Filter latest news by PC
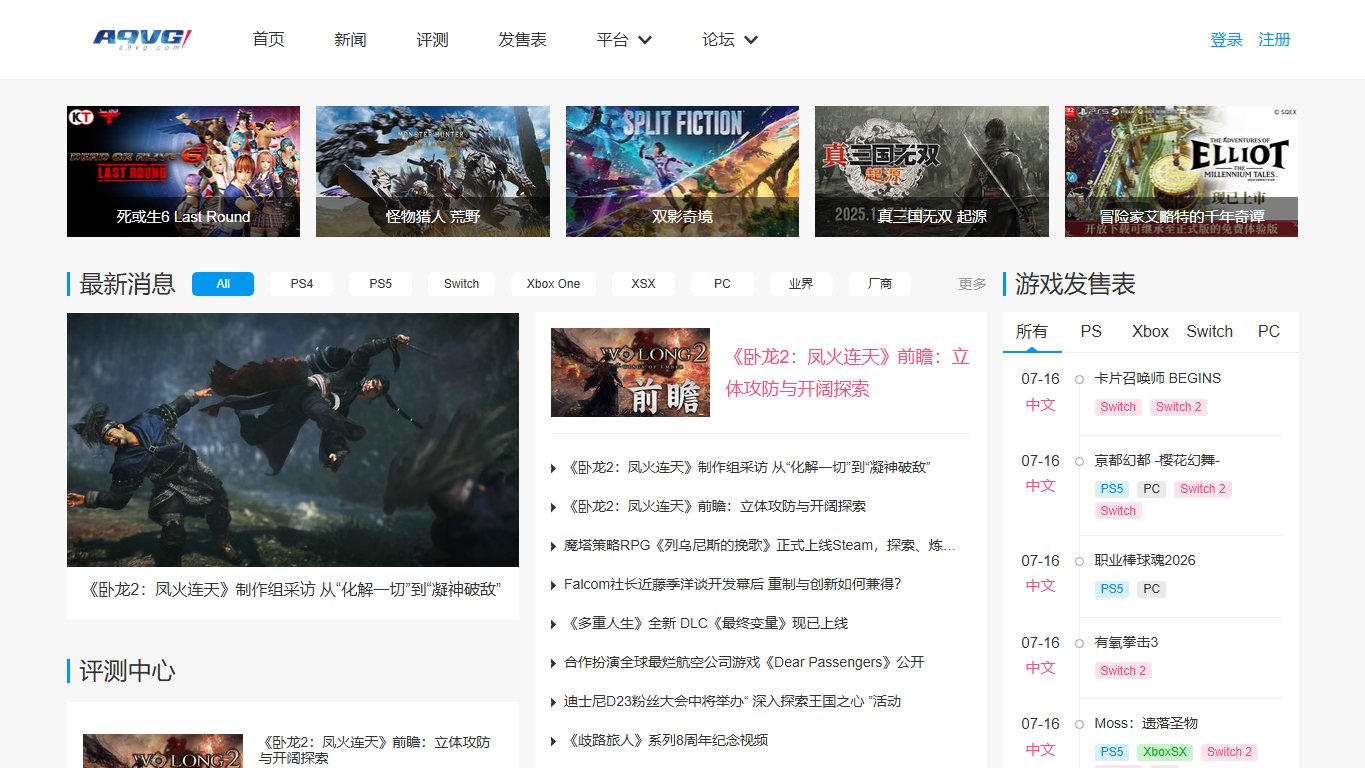 [722, 284]
